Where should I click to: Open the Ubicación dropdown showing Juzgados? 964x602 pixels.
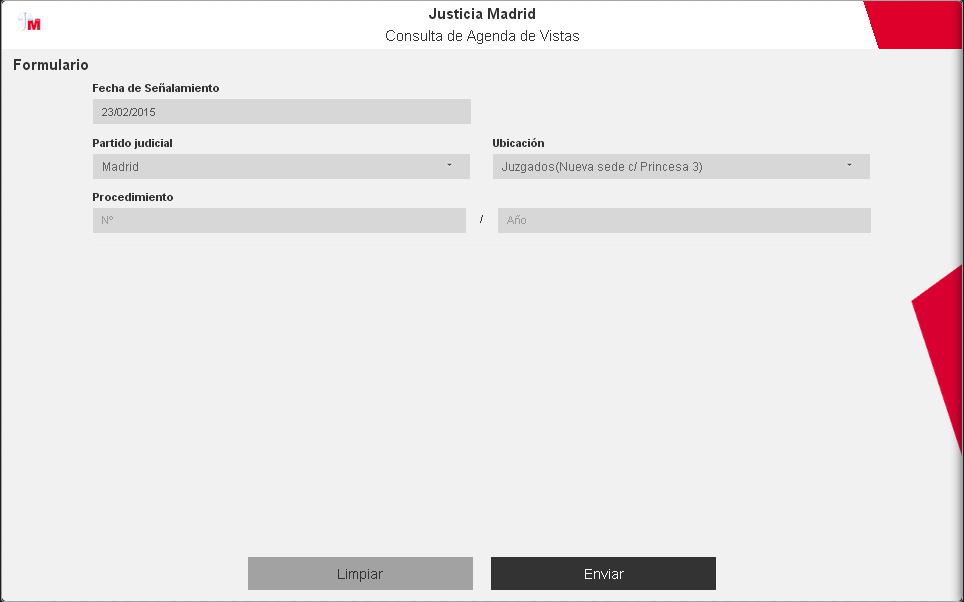[x=670, y=166]
